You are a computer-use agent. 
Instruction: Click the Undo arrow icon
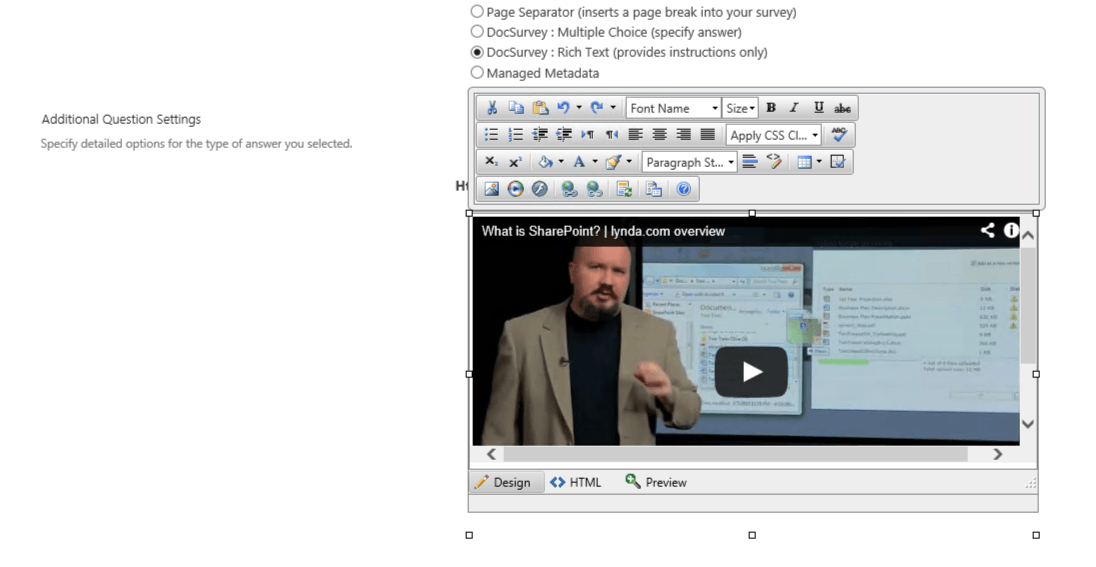pyautogui.click(x=563, y=108)
